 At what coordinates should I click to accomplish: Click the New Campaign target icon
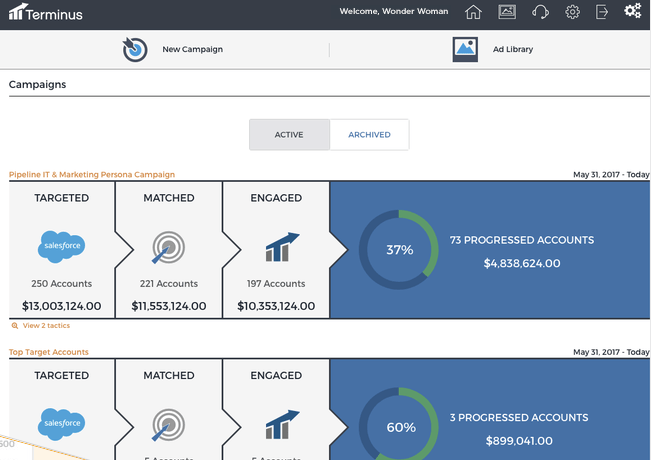135,49
